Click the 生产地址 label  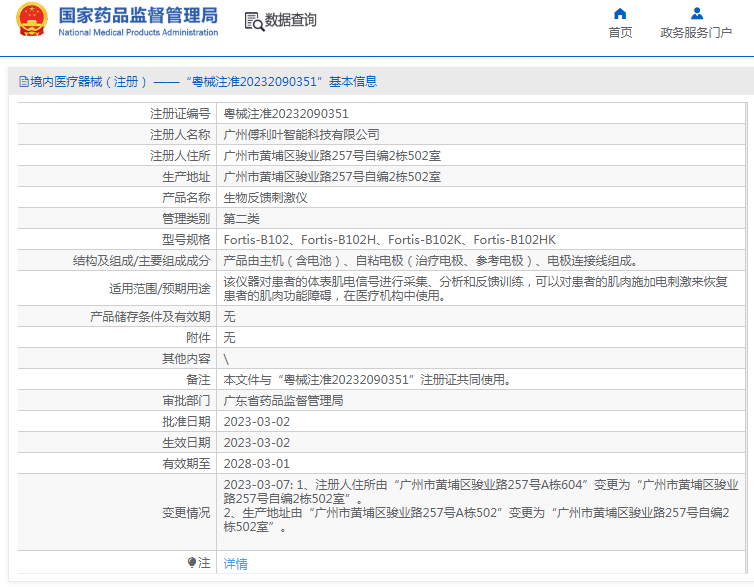(186, 177)
